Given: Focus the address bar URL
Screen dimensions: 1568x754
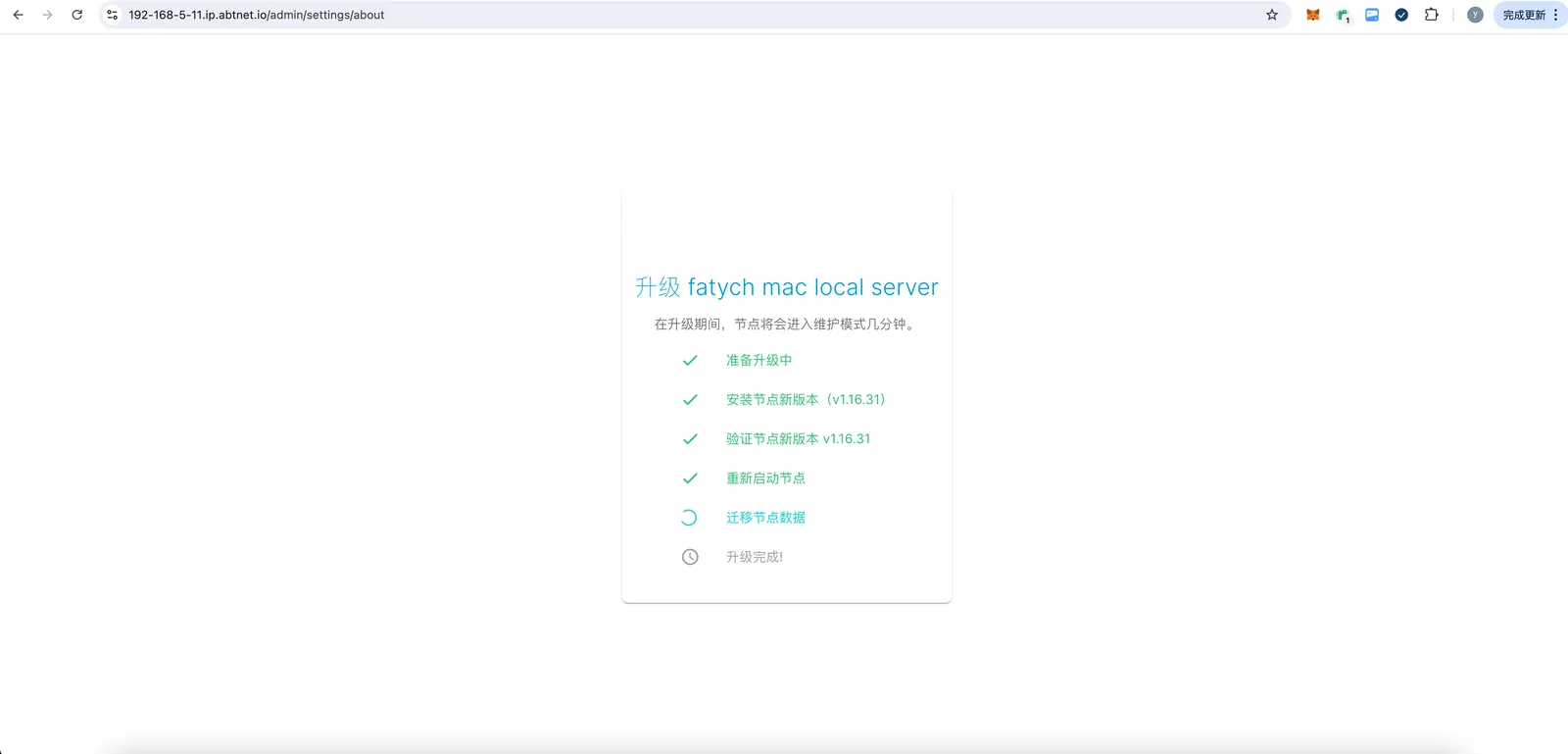Looking at the screenshot, I should coord(257,15).
